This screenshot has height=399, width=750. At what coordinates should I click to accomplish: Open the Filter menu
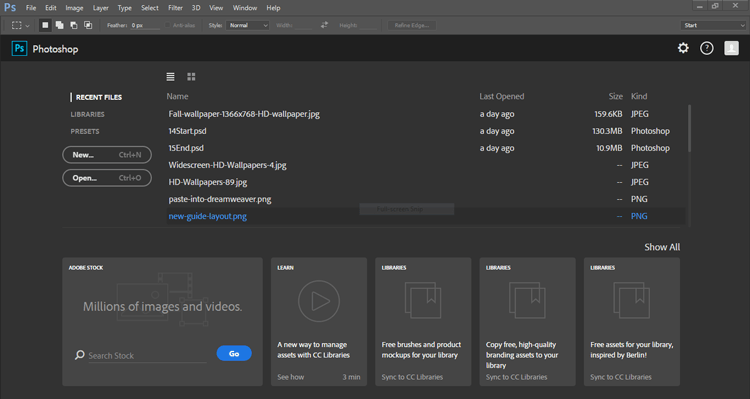(176, 8)
